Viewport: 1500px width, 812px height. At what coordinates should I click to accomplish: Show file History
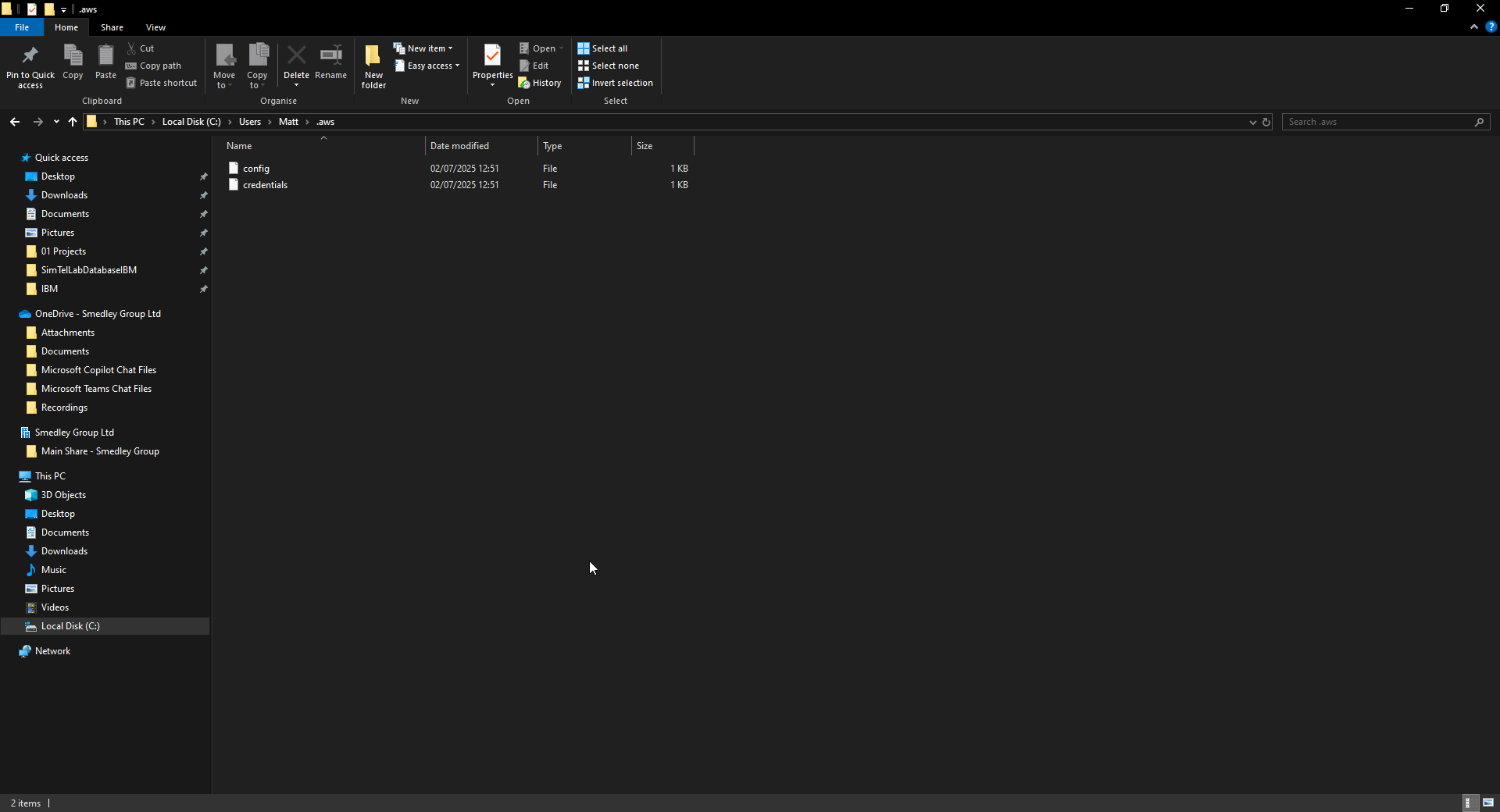540,83
